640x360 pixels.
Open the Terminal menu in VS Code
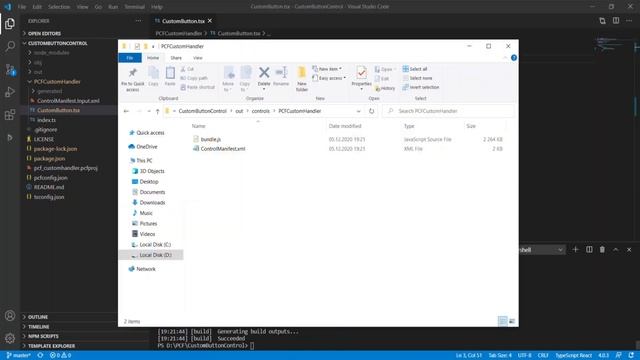[135, 7]
